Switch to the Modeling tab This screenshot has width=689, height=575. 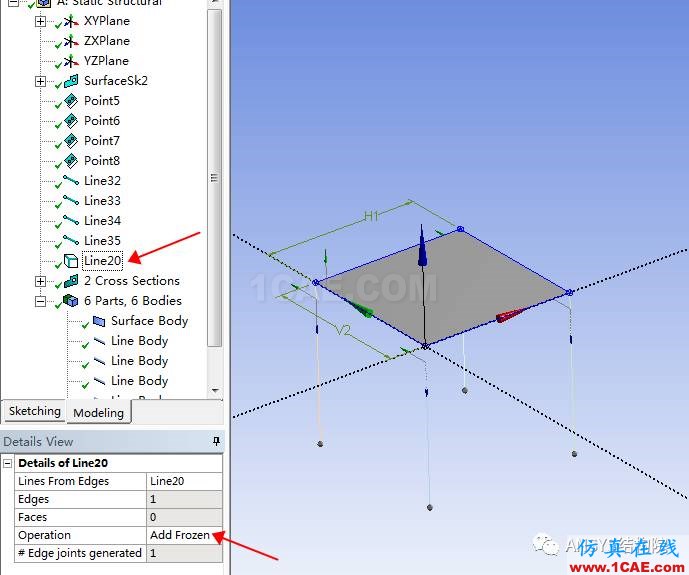(98, 413)
